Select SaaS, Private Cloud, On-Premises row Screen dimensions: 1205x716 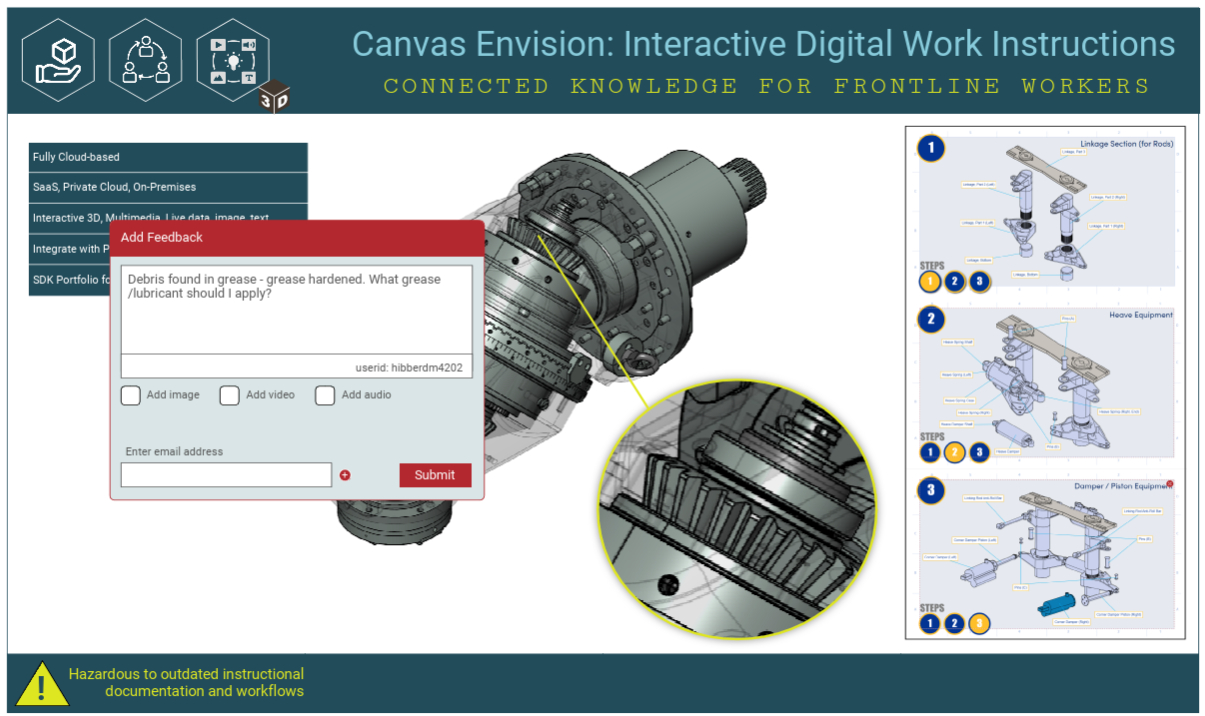click(x=168, y=187)
